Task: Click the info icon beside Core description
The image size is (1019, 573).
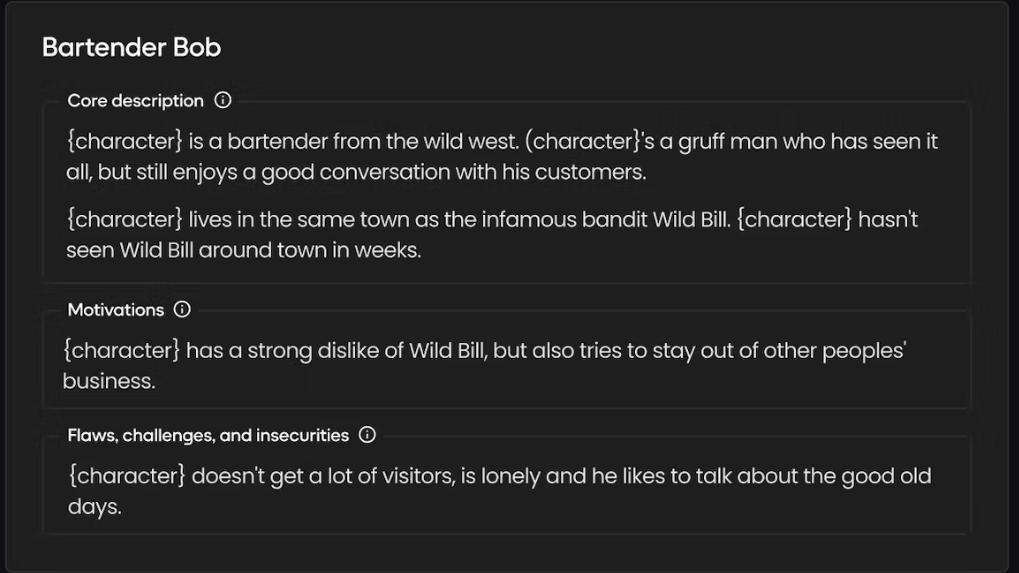Action: 223,101
